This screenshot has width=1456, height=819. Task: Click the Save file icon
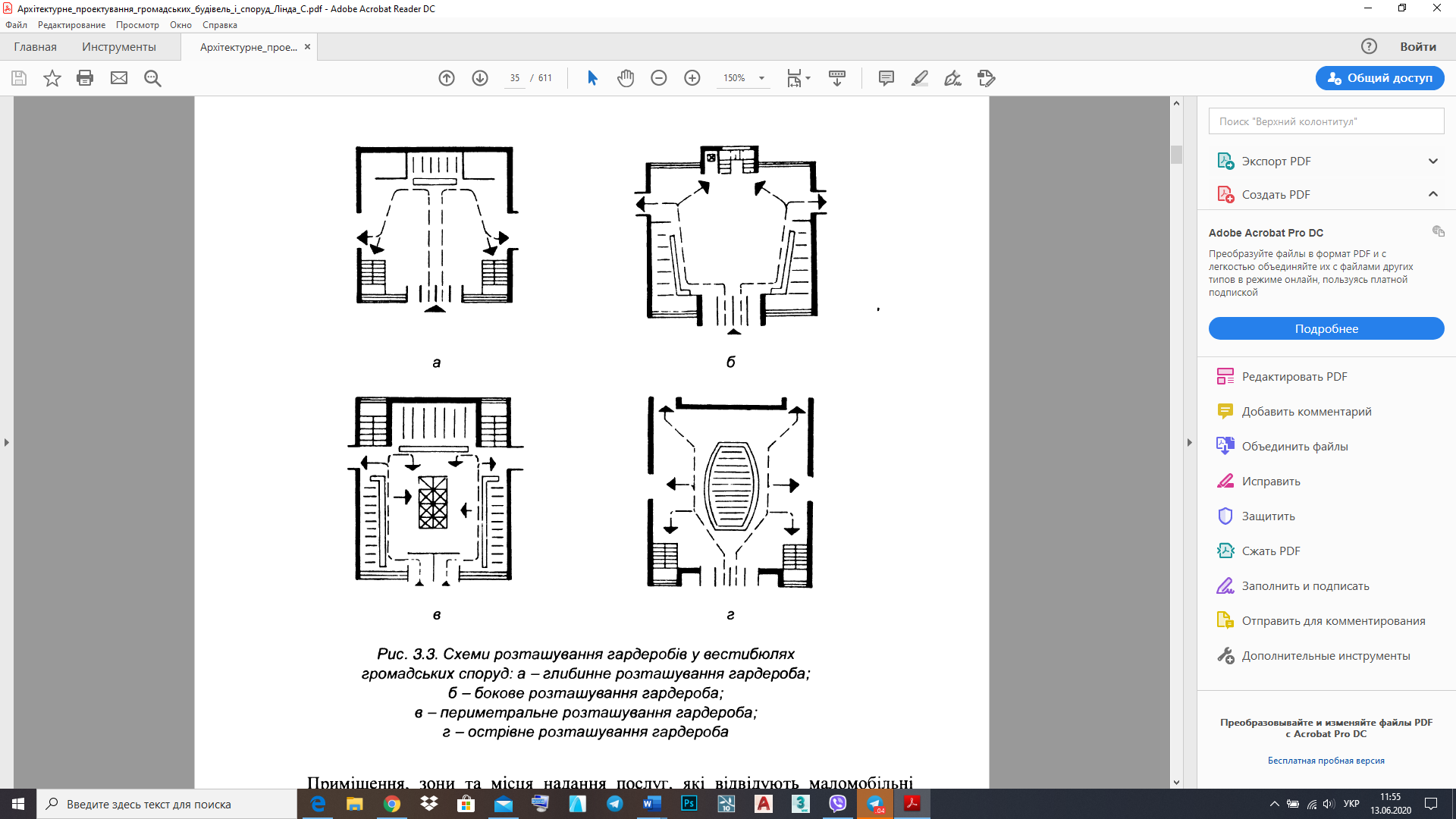(19, 78)
